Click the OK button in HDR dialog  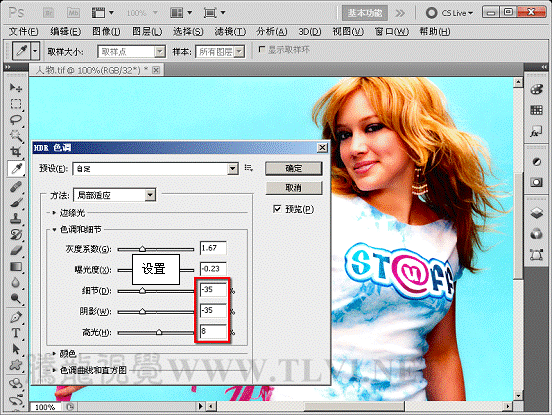pyautogui.click(x=294, y=168)
